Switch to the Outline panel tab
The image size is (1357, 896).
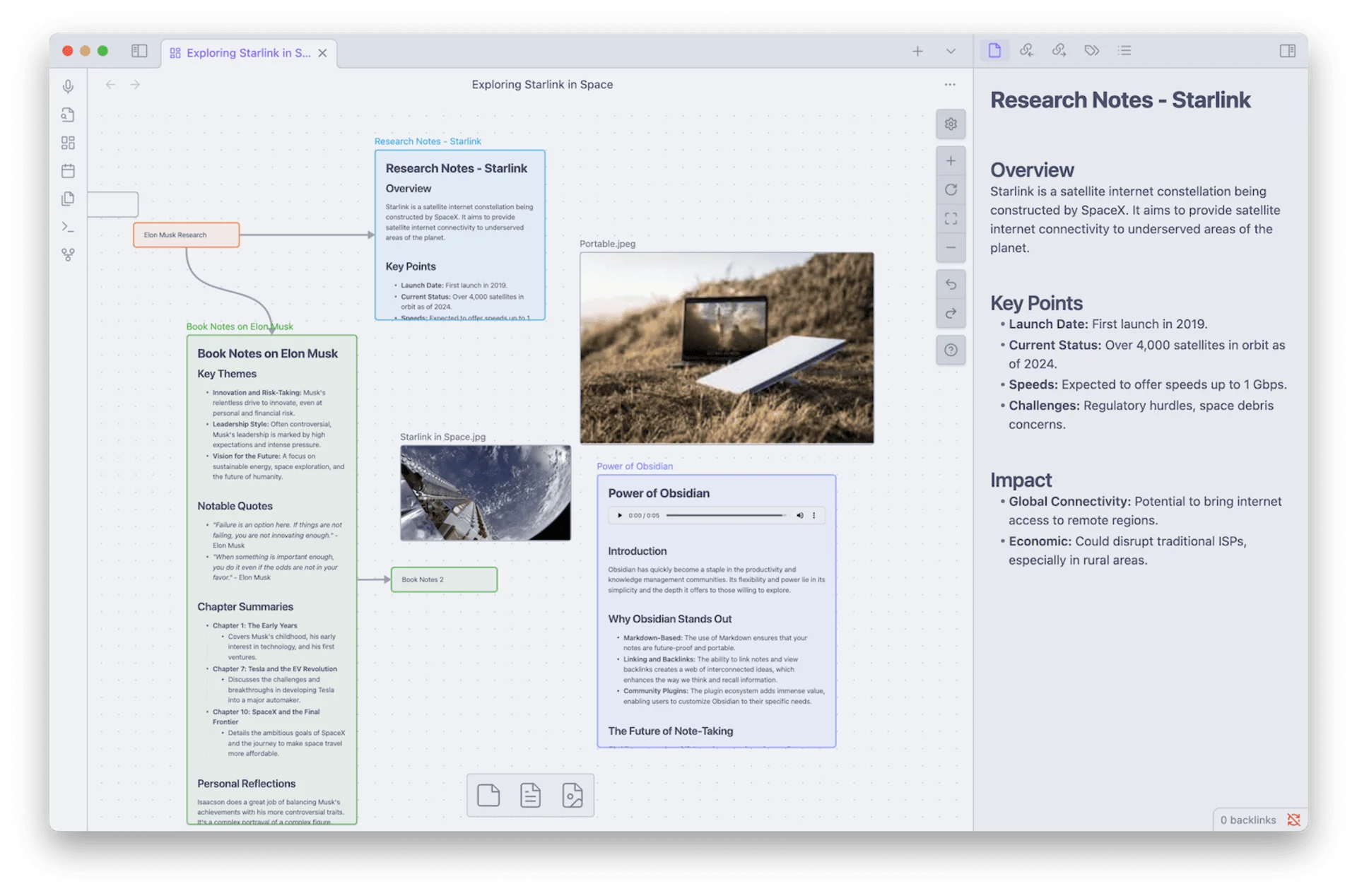pyautogui.click(x=1124, y=51)
